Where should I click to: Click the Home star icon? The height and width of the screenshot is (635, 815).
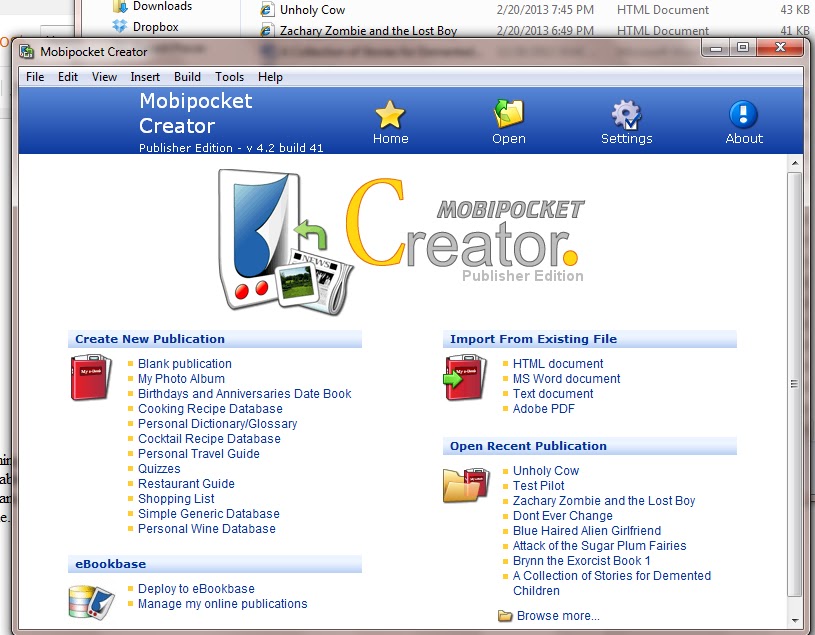pyautogui.click(x=390, y=114)
